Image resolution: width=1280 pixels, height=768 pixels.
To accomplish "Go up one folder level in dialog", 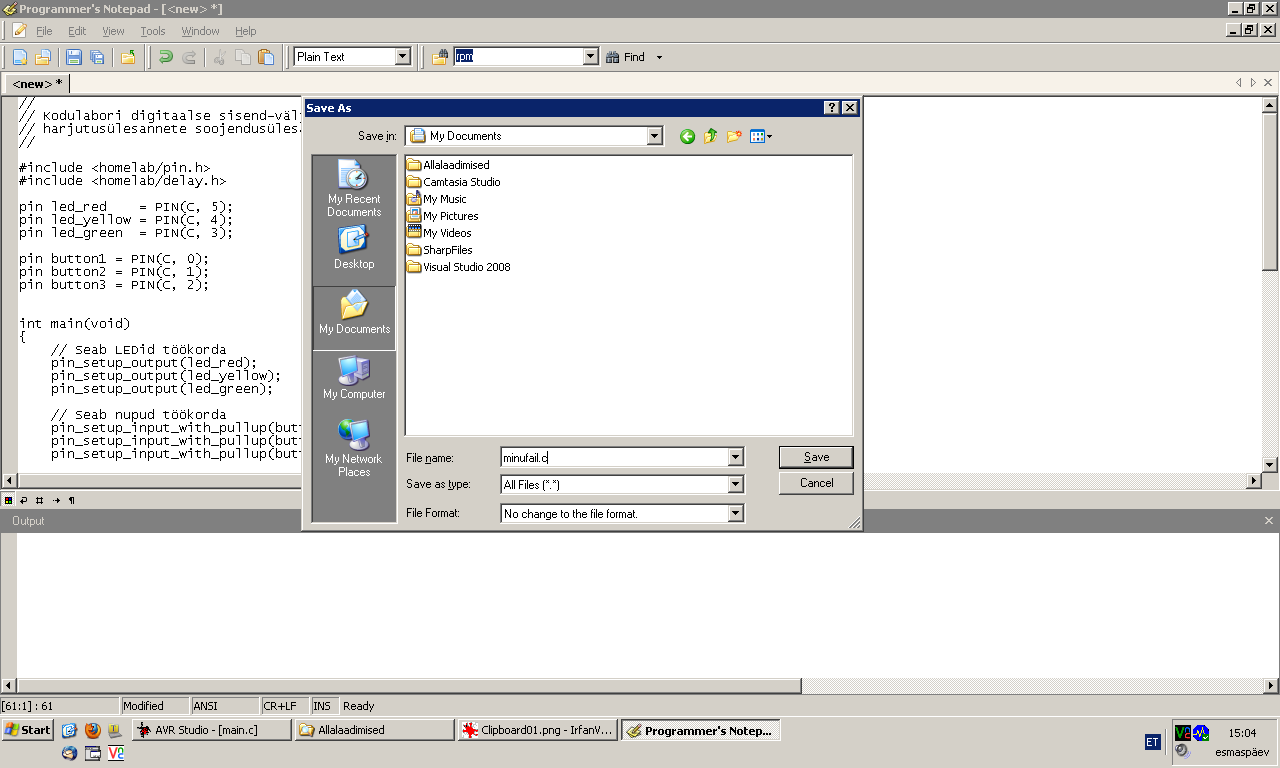I will click(710, 137).
